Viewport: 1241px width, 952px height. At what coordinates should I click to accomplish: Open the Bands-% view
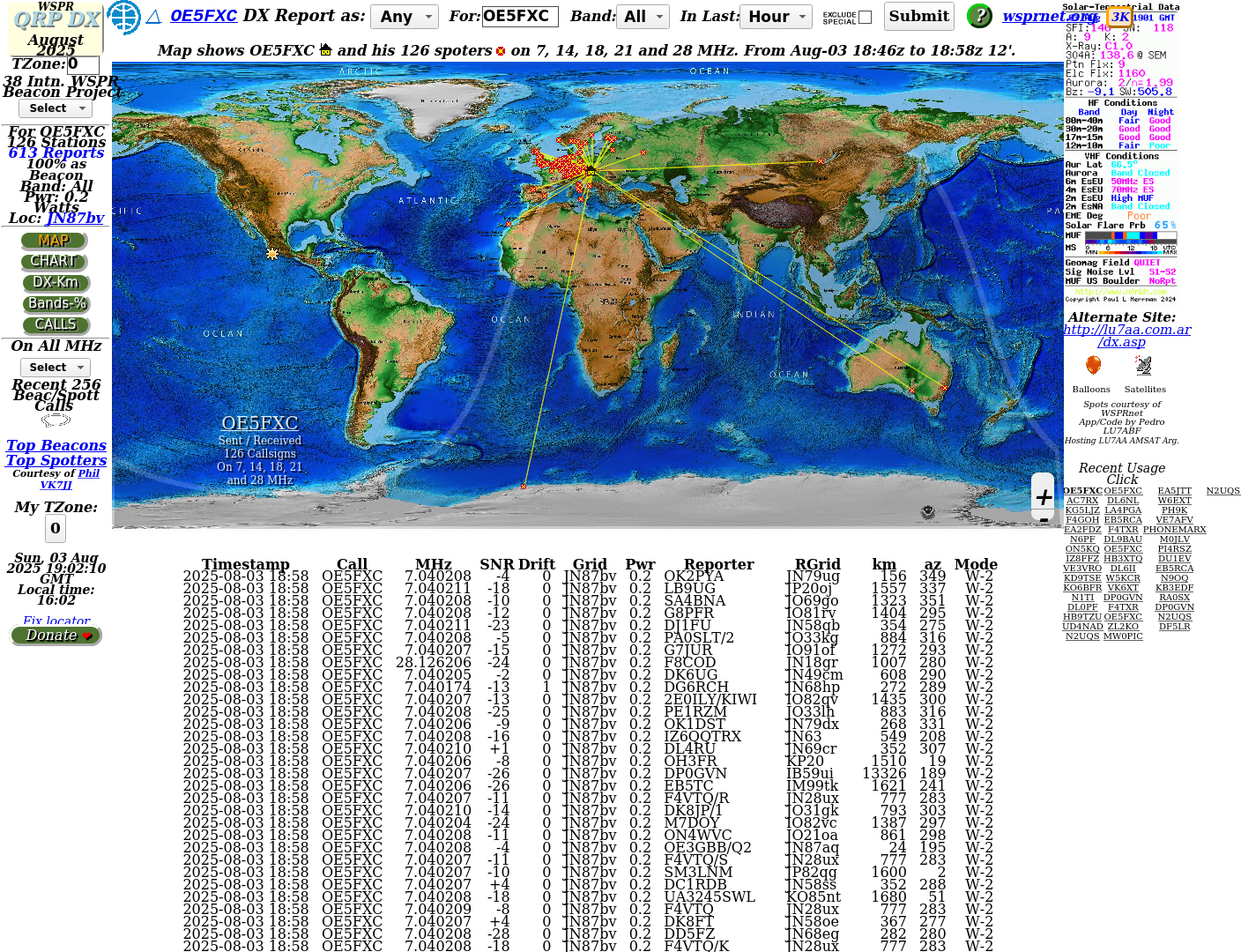[x=56, y=304]
